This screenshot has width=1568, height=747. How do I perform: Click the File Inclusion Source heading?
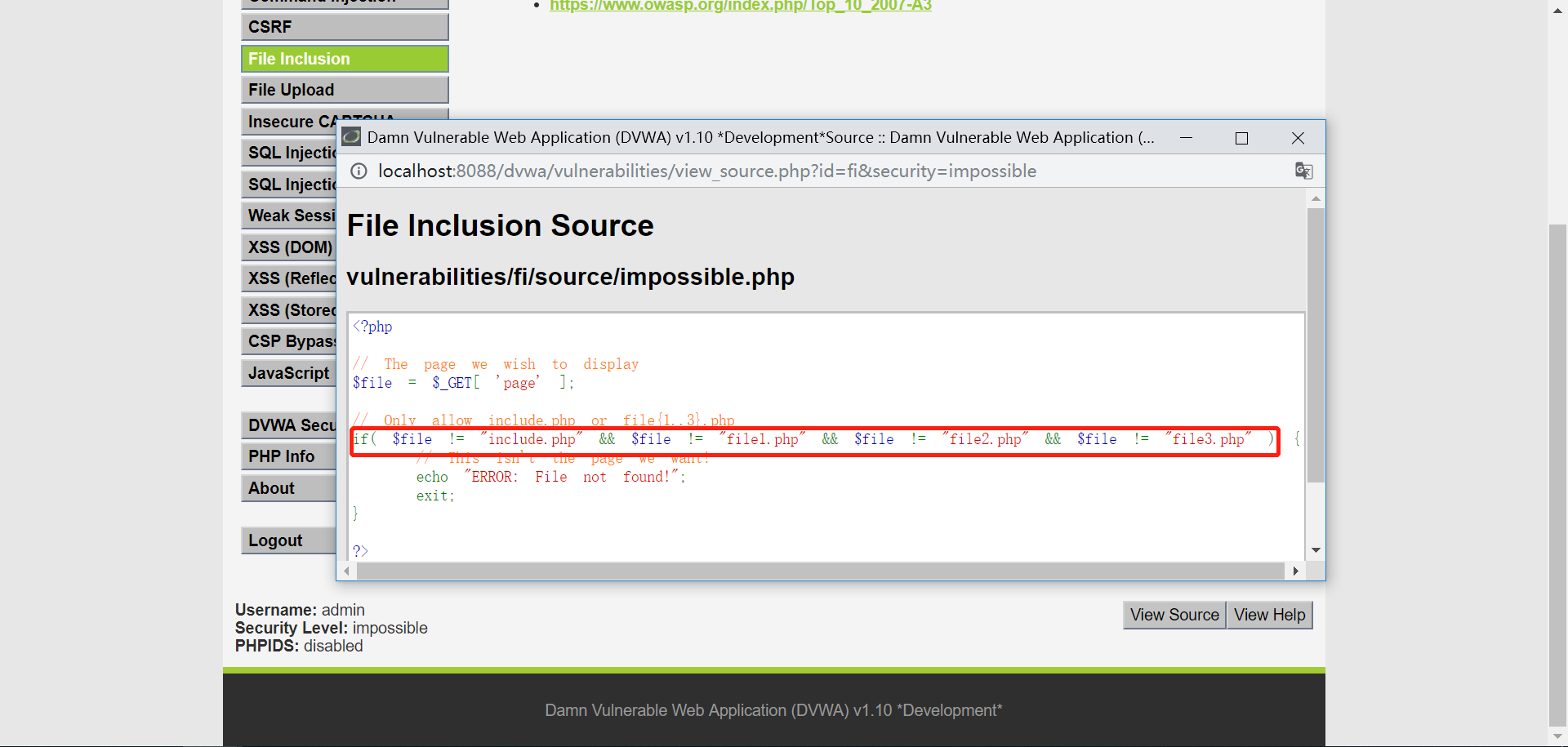[x=501, y=225]
